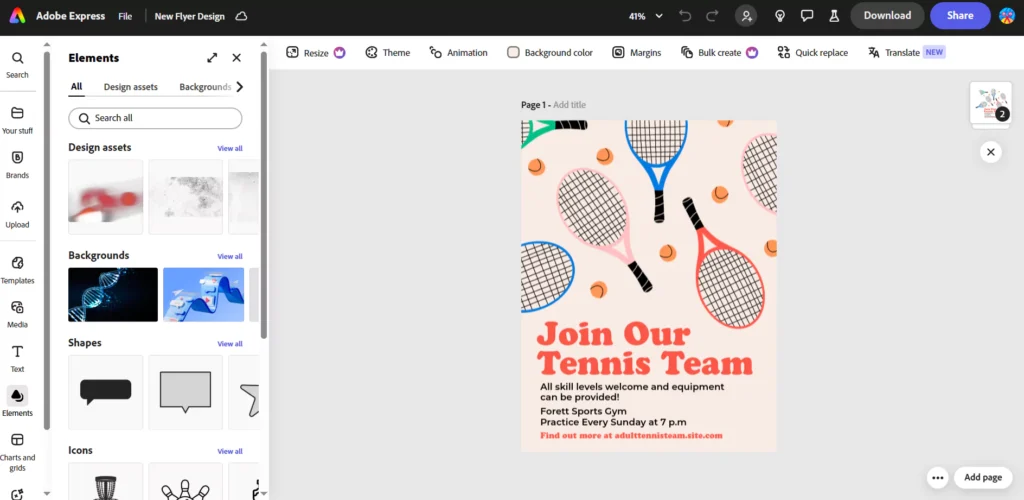Viewport: 1024px width, 500px height.
Task: Switch to the Design assets tab
Action: pyautogui.click(x=131, y=87)
